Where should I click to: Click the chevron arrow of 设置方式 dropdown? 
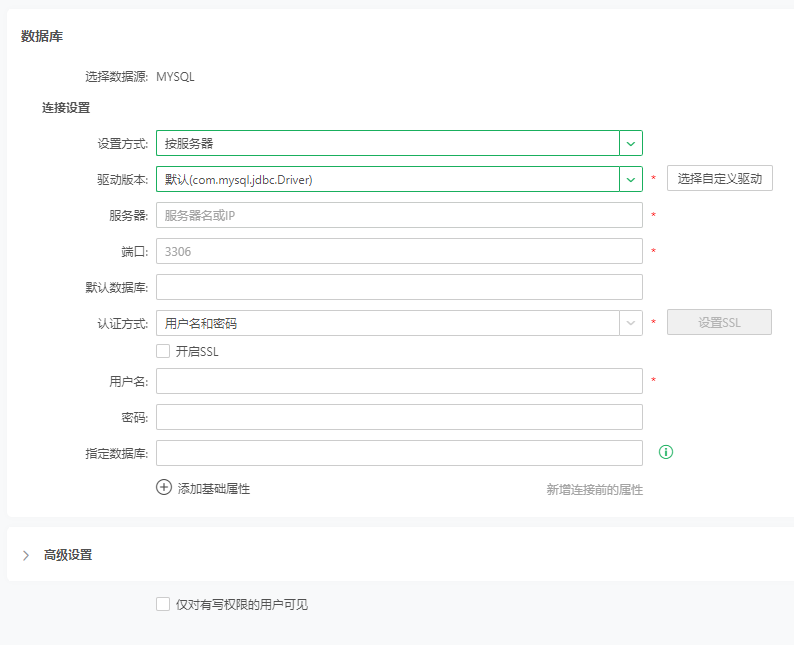(x=630, y=144)
